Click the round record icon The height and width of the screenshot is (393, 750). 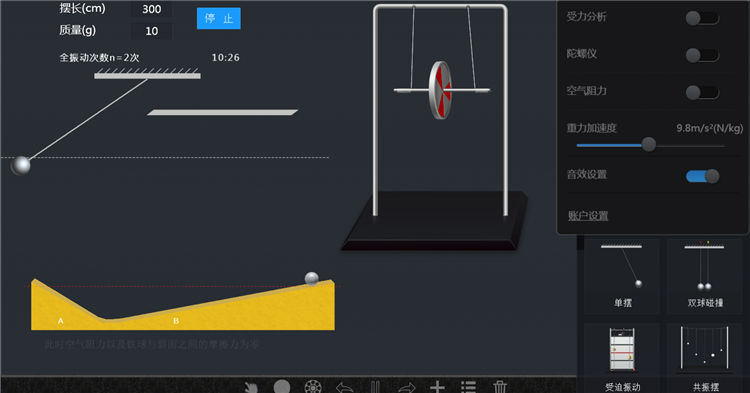point(282,387)
